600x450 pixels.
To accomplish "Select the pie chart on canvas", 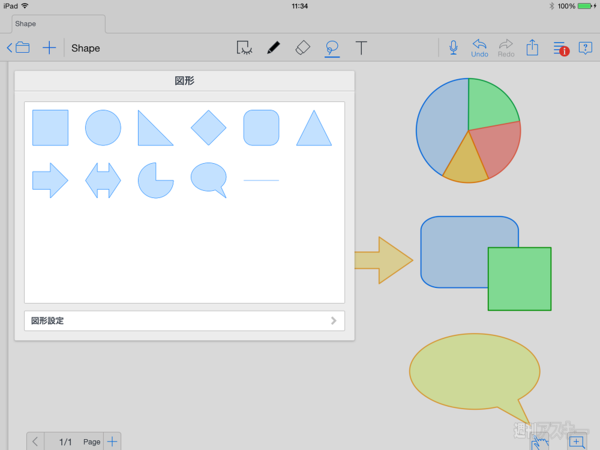I will coord(468,130).
